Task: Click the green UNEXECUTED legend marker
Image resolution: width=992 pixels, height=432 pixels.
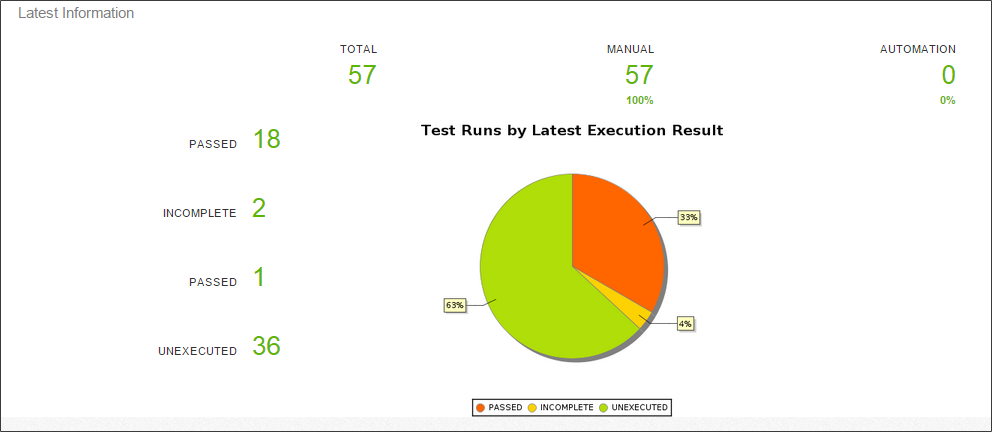Action: coord(603,408)
